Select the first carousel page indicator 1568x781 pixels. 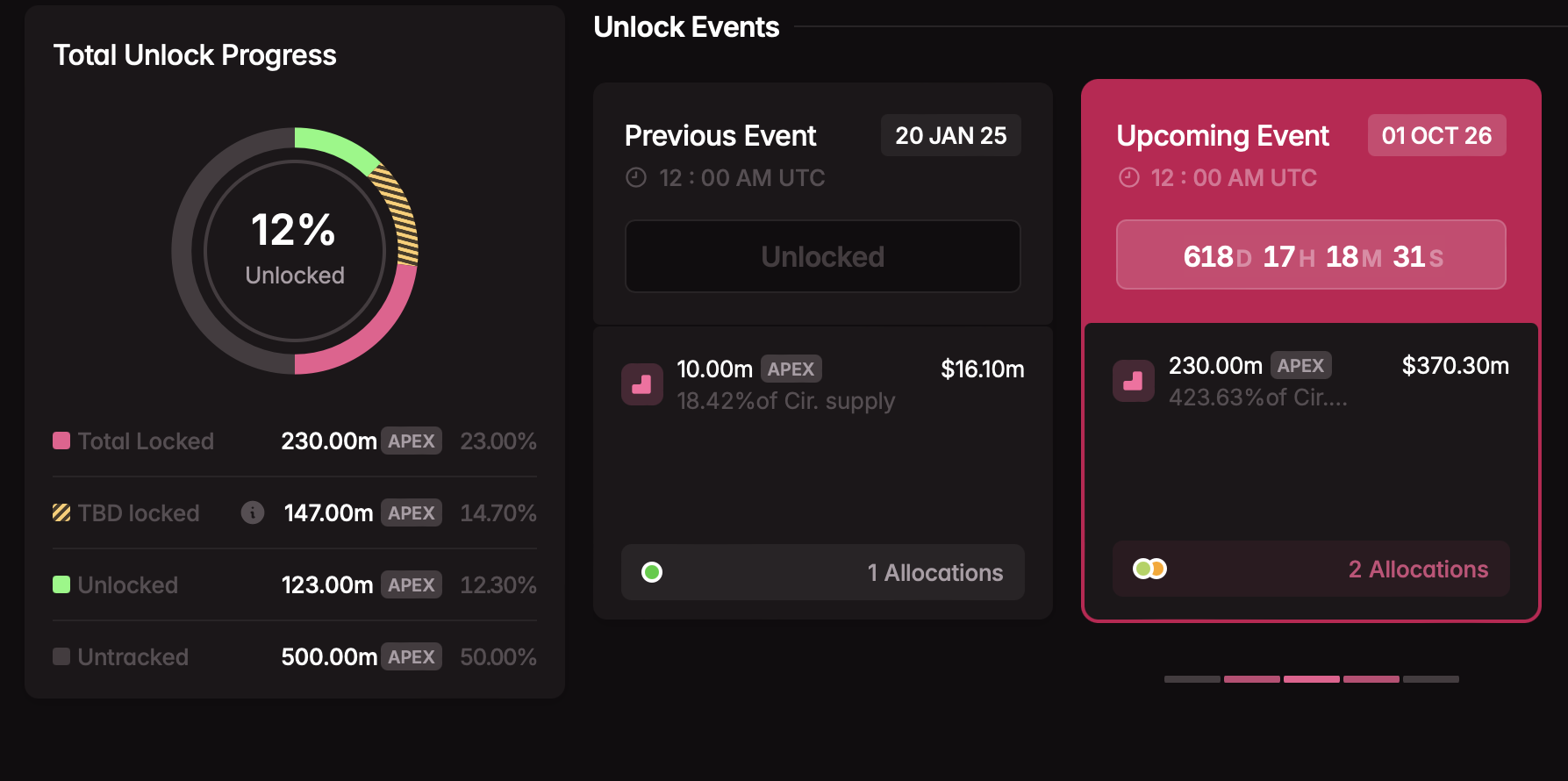tap(1192, 679)
